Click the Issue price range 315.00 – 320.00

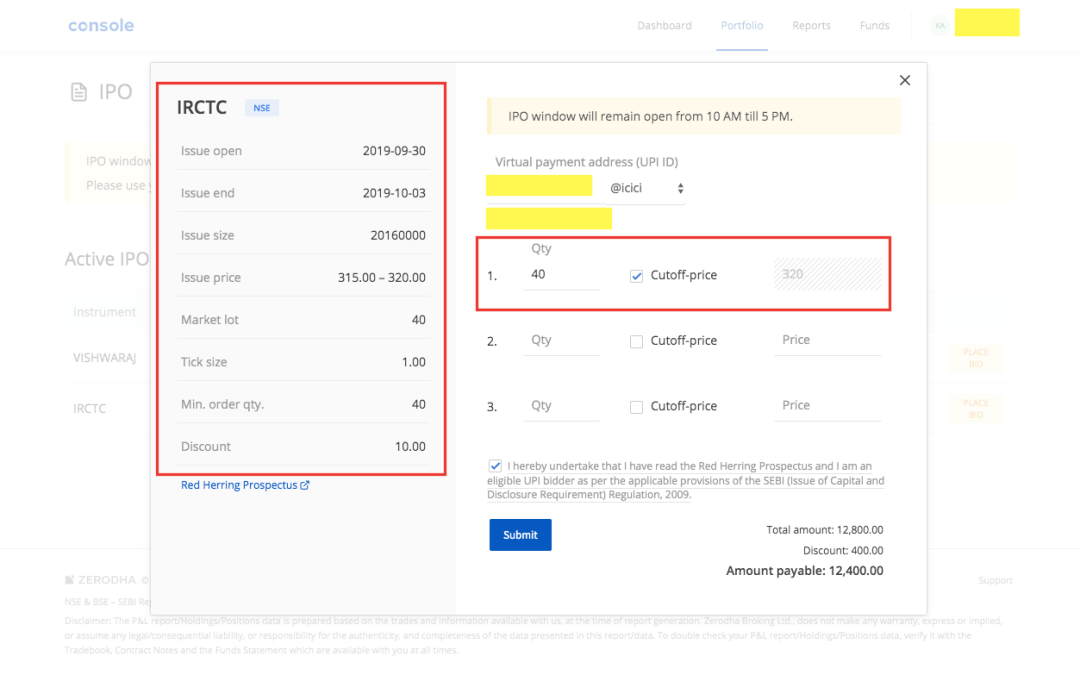382,278
